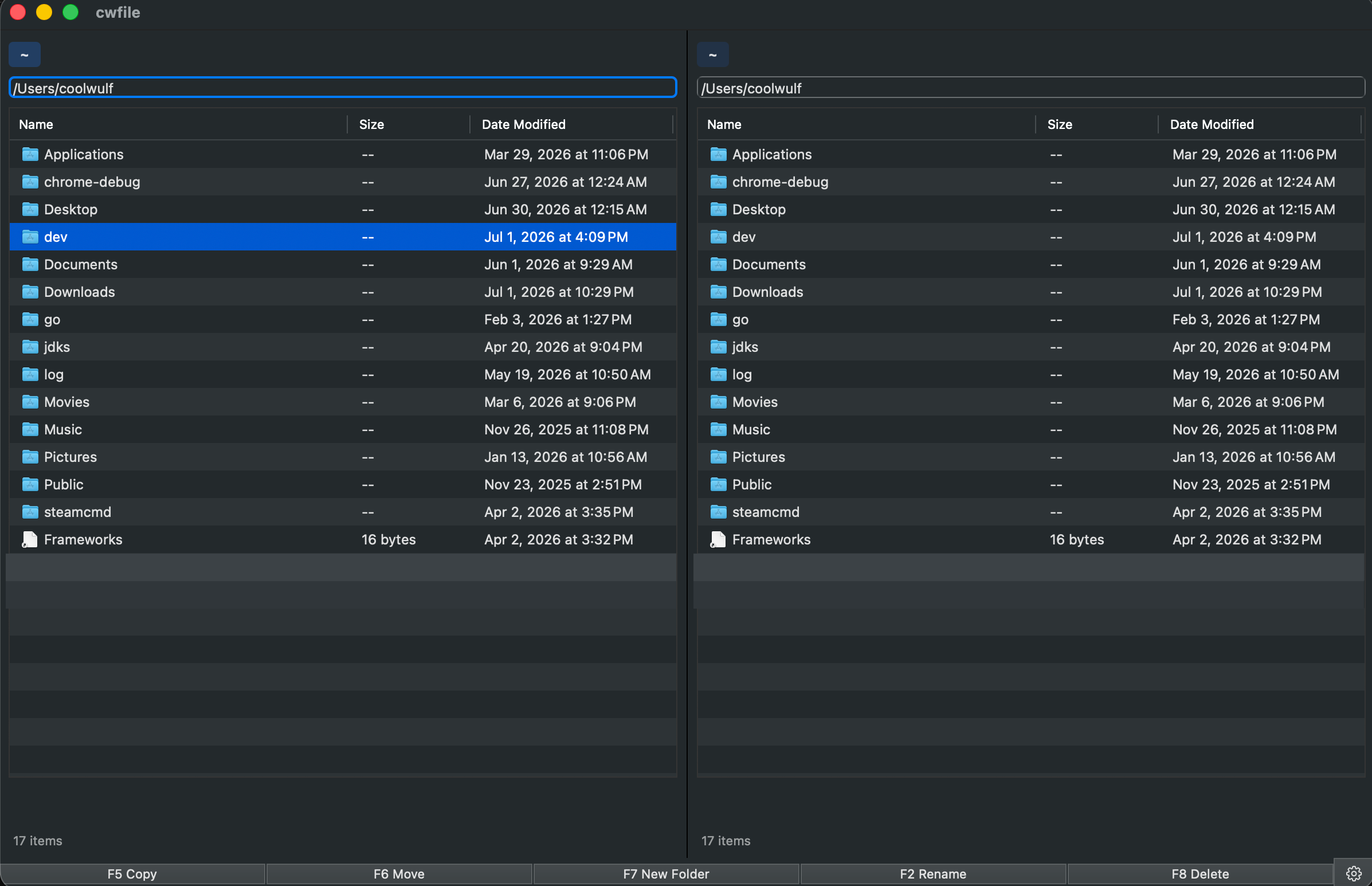Sort left pane by Size column
Viewport: 1372px width, 886px height.
pyautogui.click(x=409, y=124)
